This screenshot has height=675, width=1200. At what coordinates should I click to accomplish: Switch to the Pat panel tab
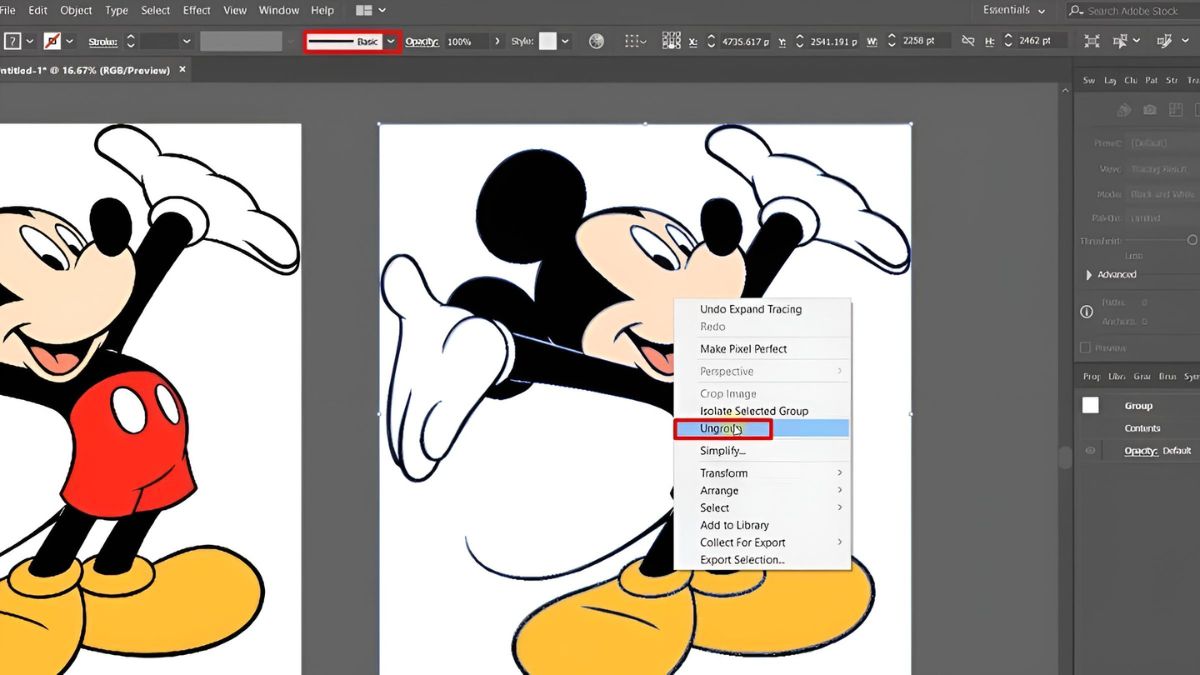point(1151,80)
